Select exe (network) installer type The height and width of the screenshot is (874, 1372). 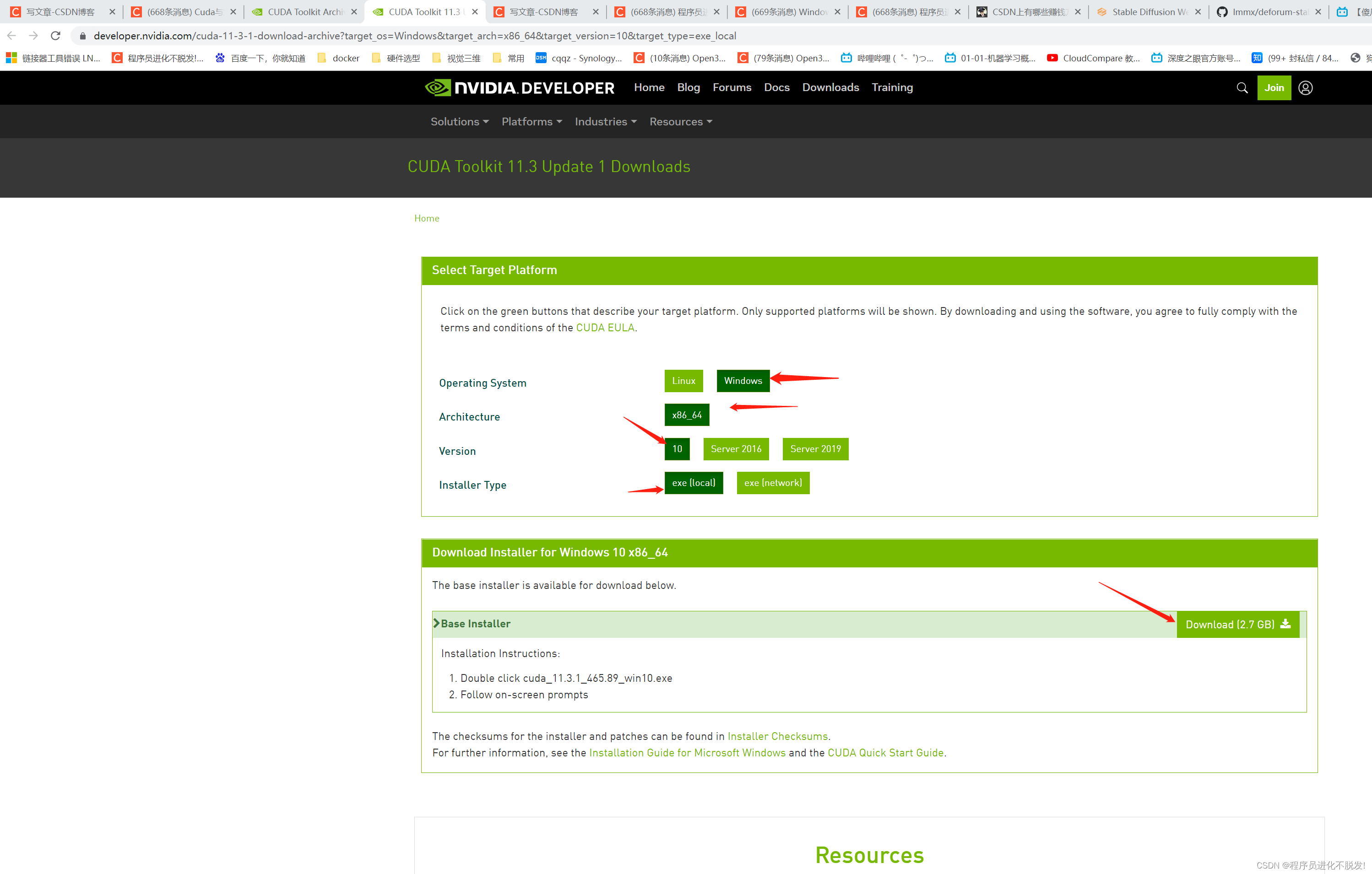[773, 483]
